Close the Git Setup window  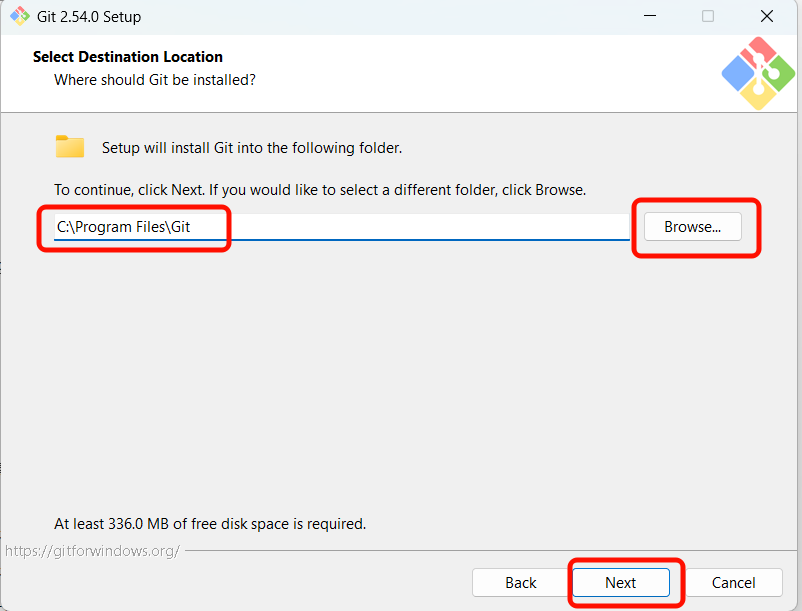(x=767, y=16)
